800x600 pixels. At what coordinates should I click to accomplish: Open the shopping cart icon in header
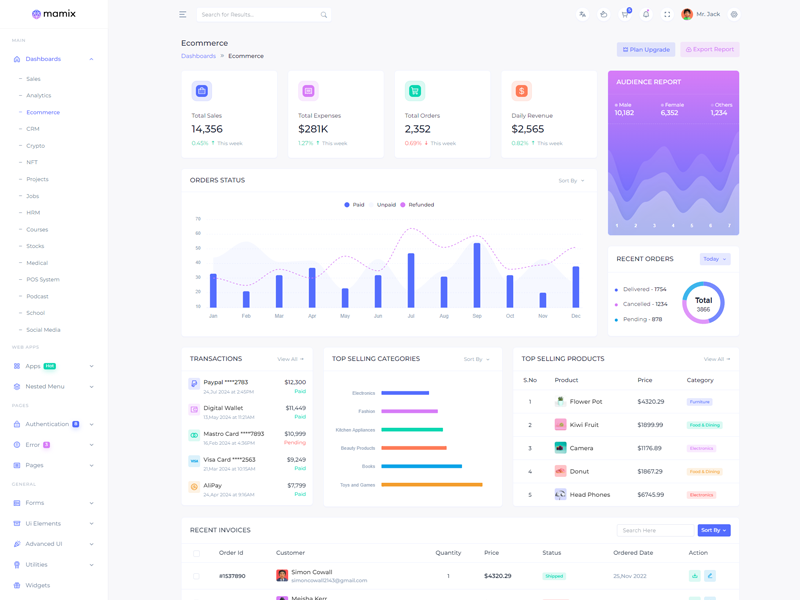tap(625, 15)
